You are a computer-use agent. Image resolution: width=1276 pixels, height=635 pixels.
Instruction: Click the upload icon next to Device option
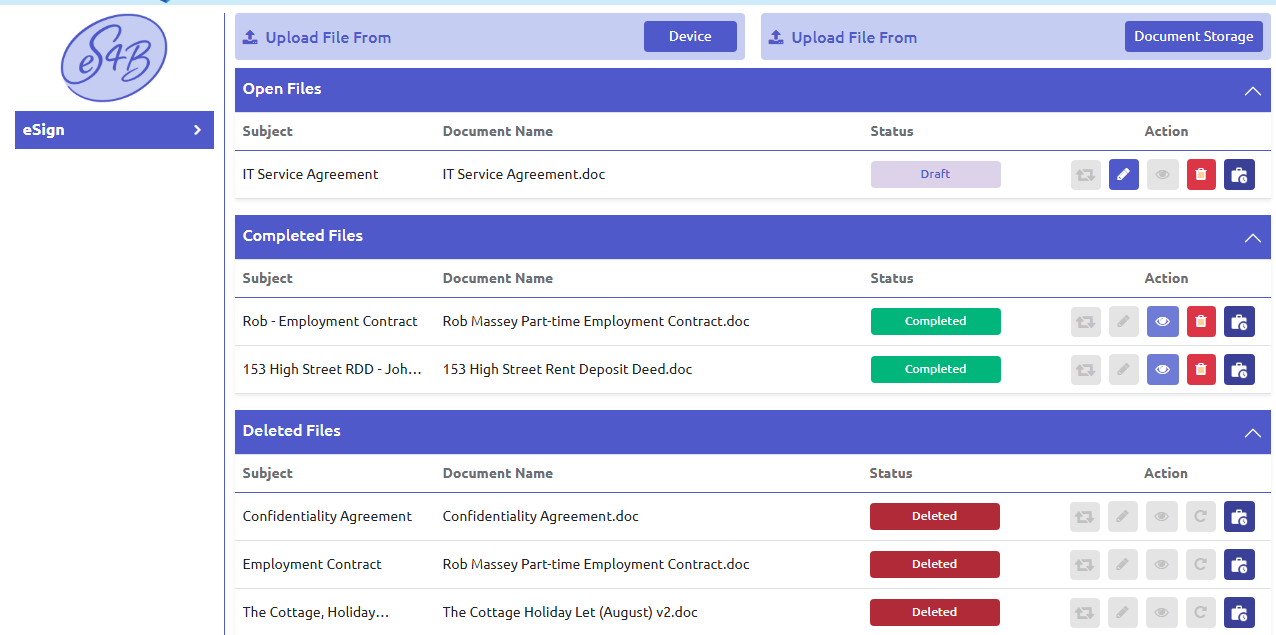click(x=249, y=36)
